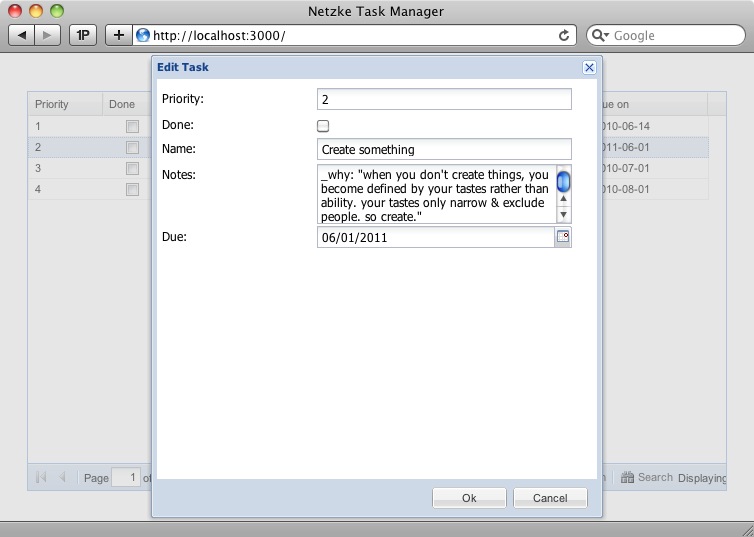The image size is (754, 537).
Task: Click the plus add bookmark button
Action: point(119,35)
